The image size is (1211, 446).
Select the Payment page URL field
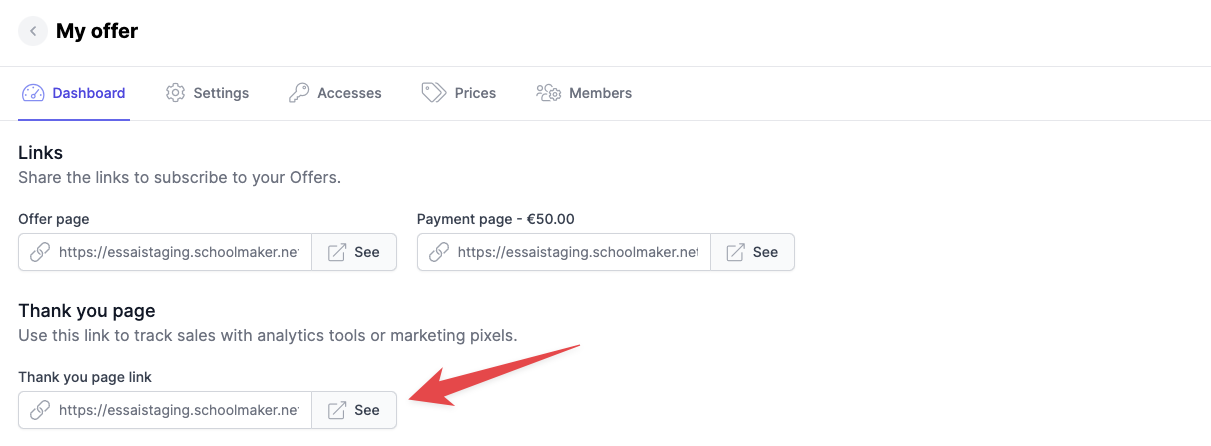pyautogui.click(x=576, y=252)
